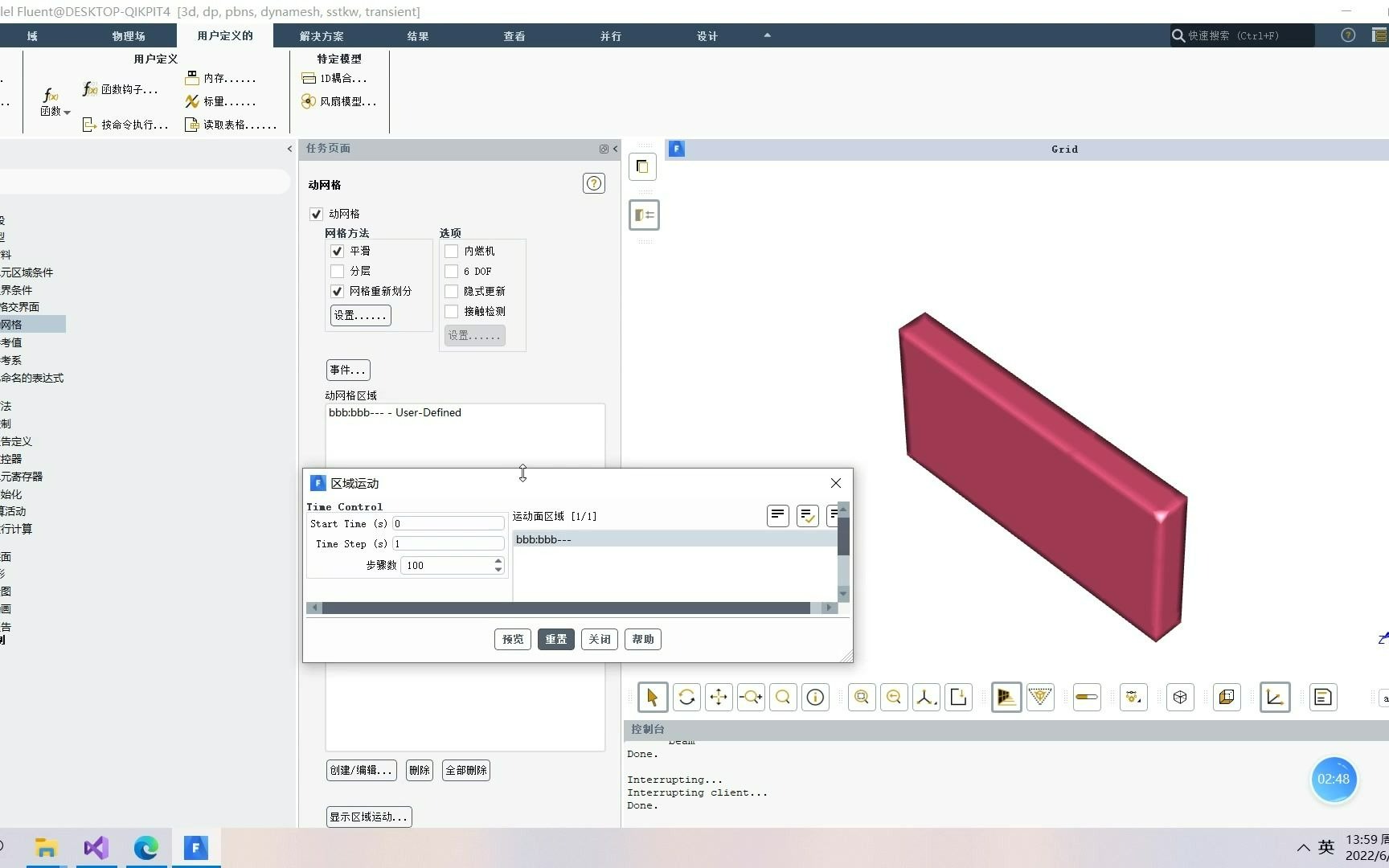This screenshot has height=868, width=1389.
Task: Enable the 接触检测 checkbox
Action: (x=451, y=311)
